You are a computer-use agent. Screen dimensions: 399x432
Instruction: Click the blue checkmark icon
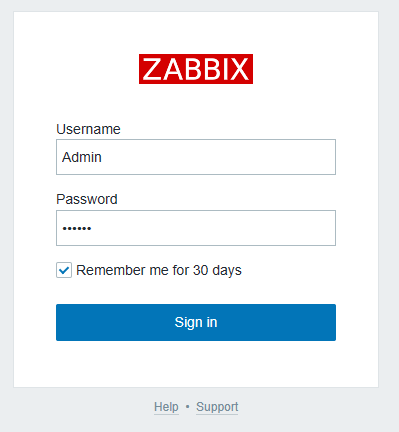pyautogui.click(x=64, y=270)
